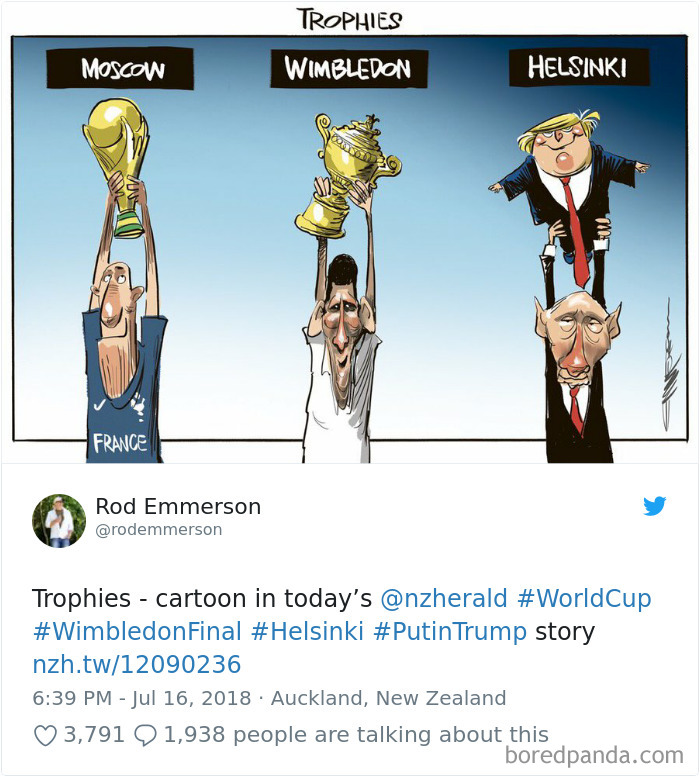
Task: Follow the @nzherald mention
Action: pos(444,598)
